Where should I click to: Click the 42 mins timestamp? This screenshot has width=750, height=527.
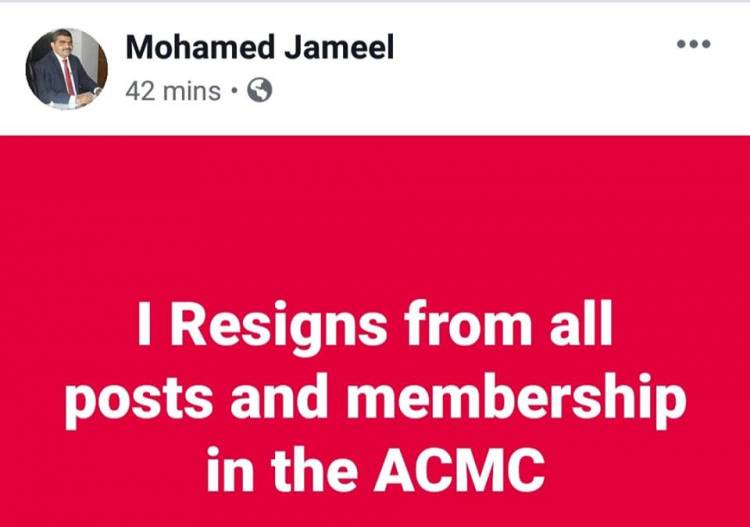(173, 91)
